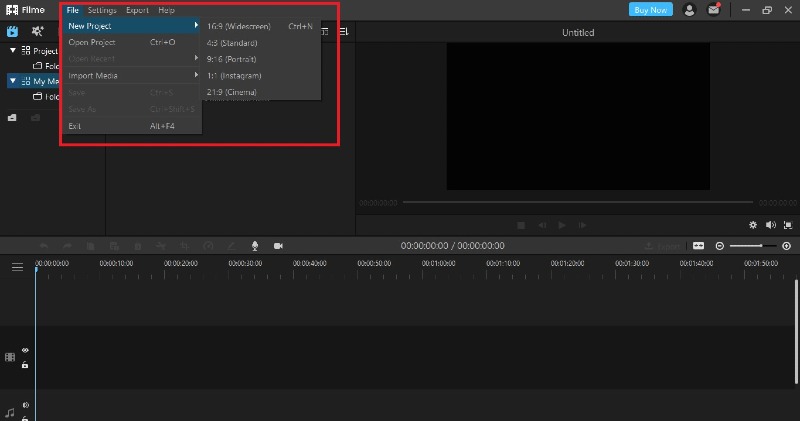This screenshot has height=421, width=800.
Task: Click the 00:01:00:00 timeline ruler mark
Action: point(438,263)
